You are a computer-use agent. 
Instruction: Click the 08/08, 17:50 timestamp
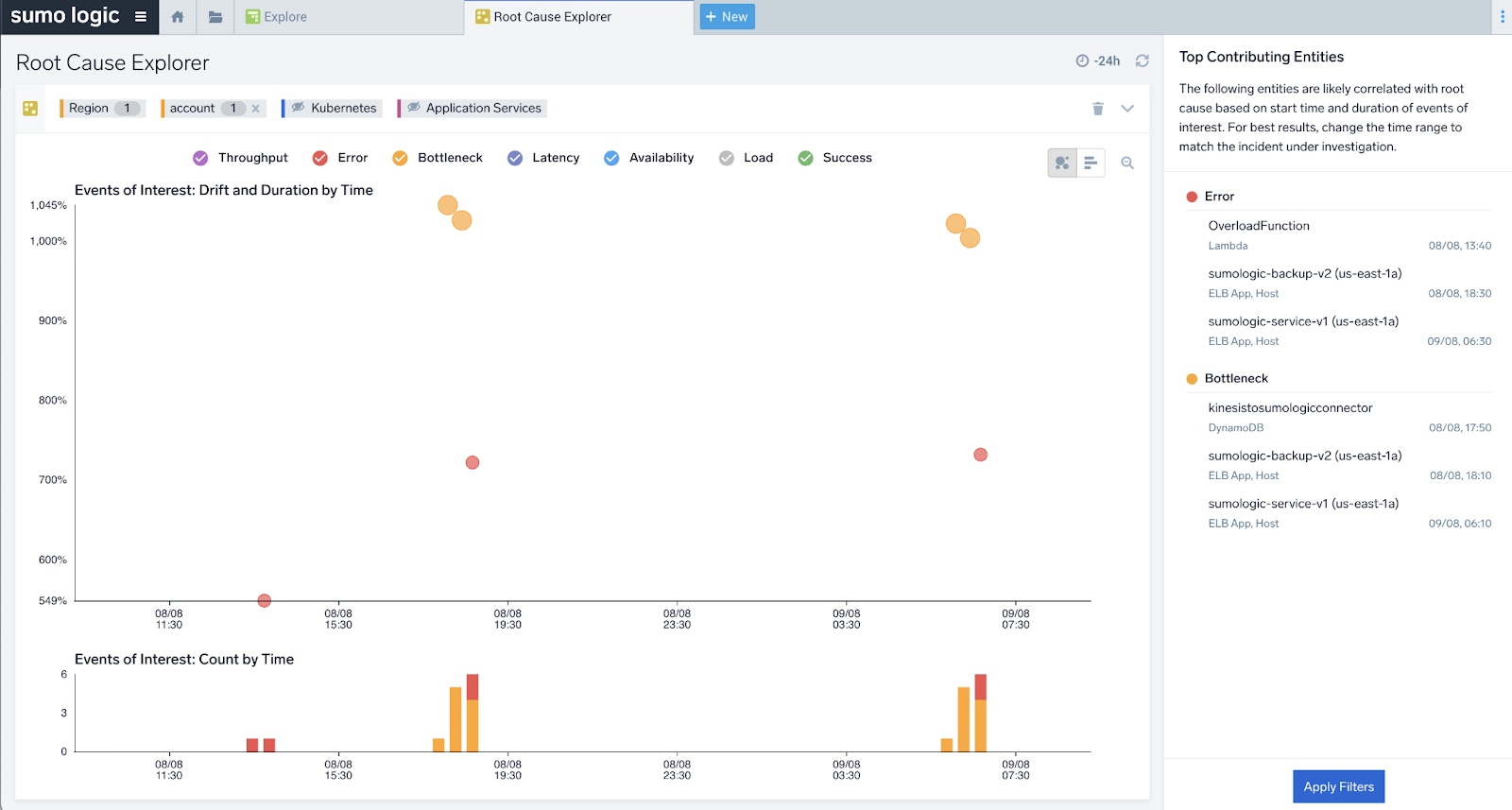coord(1460,428)
